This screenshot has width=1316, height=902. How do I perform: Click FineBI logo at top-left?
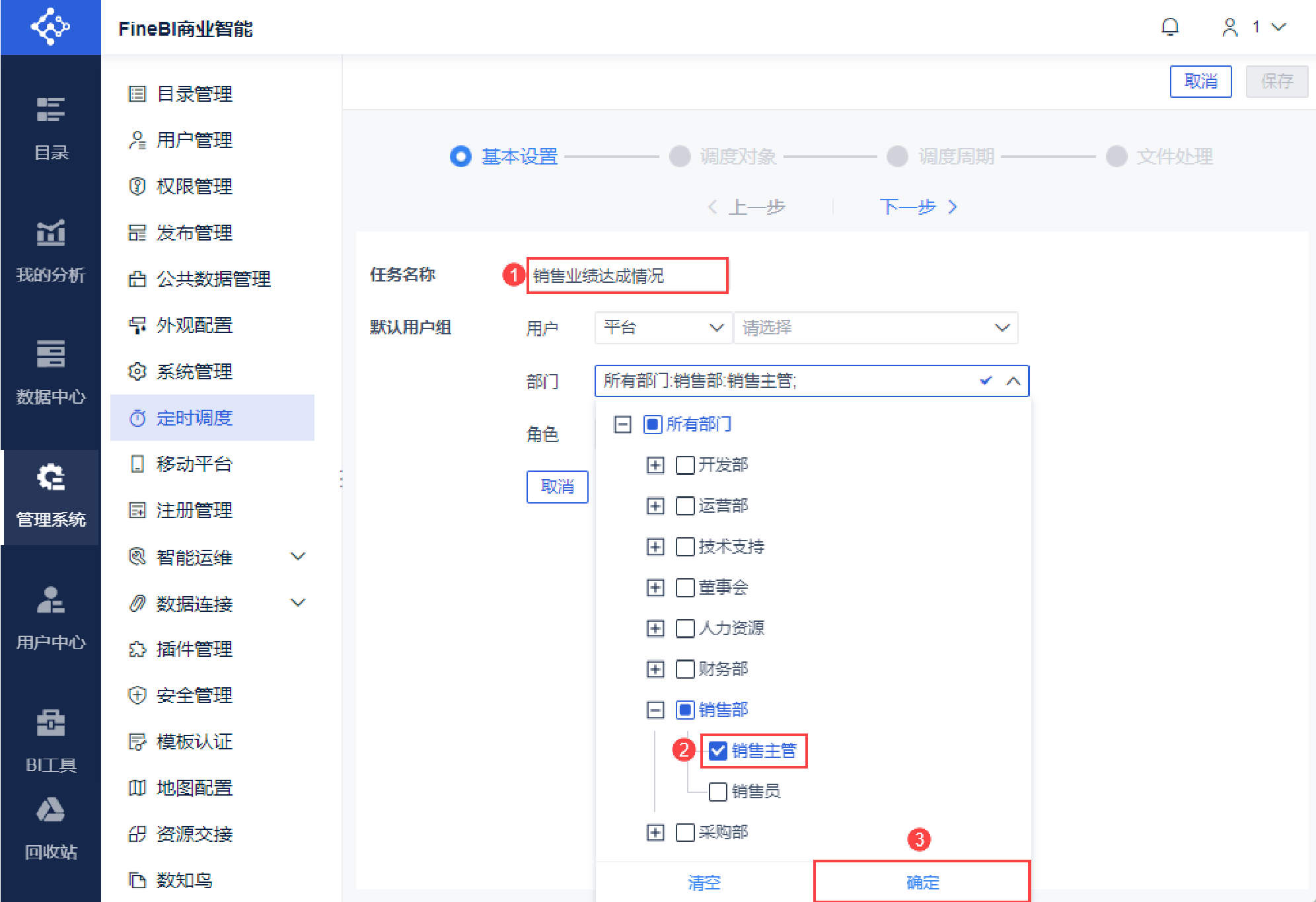(51, 27)
